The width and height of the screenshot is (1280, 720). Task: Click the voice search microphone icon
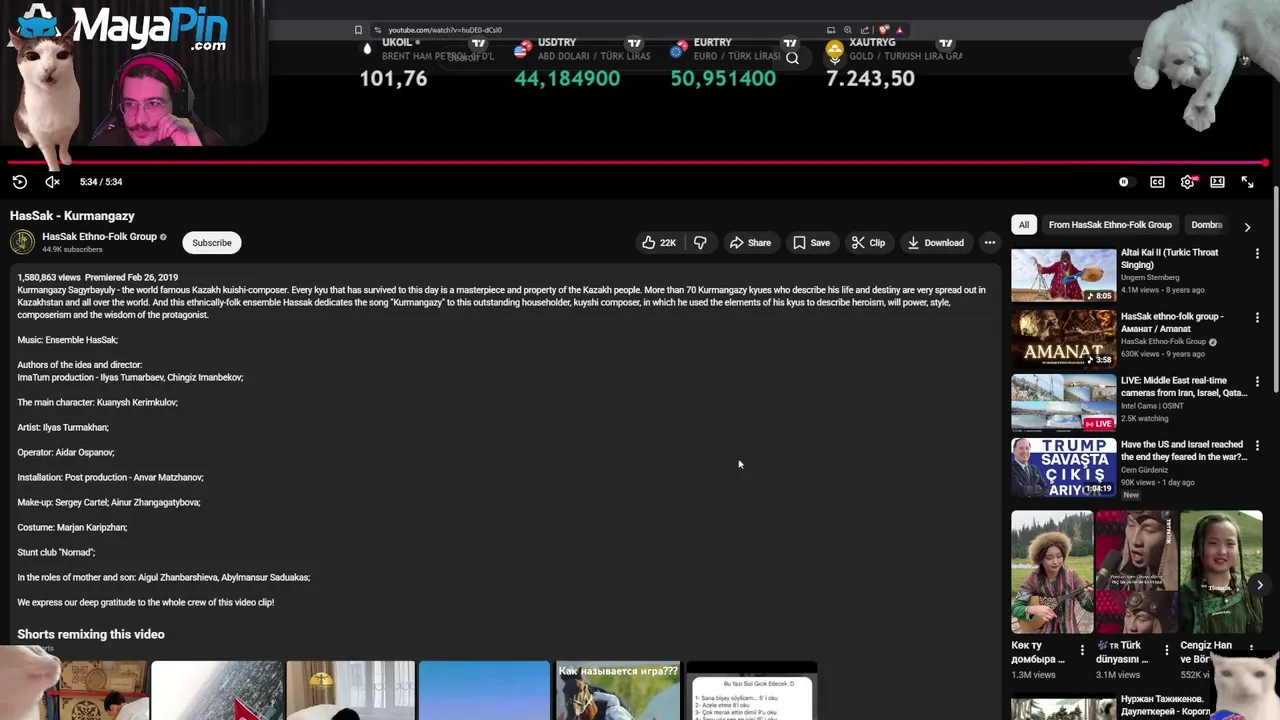coord(834,58)
